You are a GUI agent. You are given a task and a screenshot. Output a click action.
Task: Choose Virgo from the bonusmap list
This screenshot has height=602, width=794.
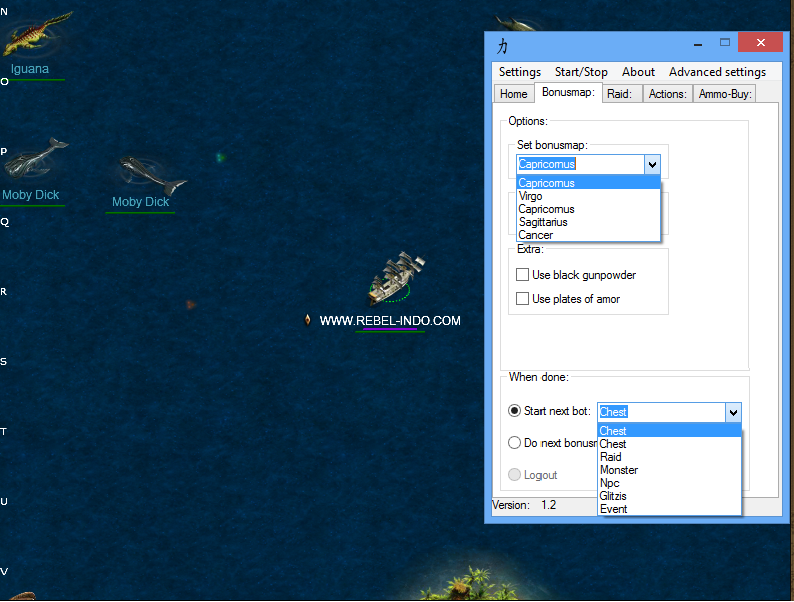[588, 196]
